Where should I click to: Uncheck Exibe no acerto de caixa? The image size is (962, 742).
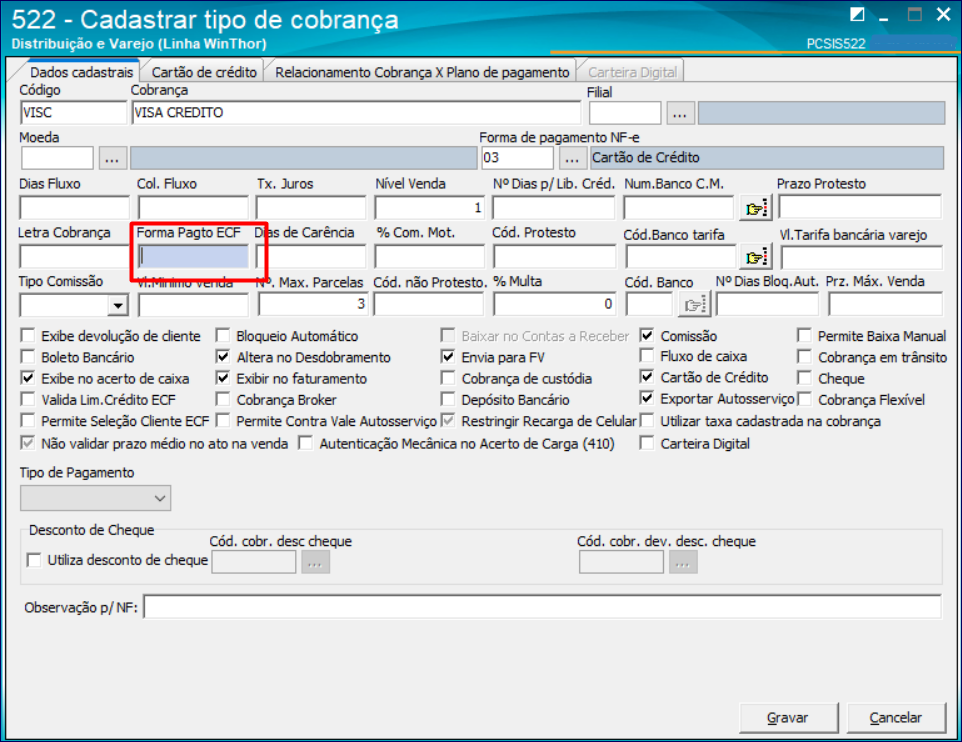[x=28, y=378]
